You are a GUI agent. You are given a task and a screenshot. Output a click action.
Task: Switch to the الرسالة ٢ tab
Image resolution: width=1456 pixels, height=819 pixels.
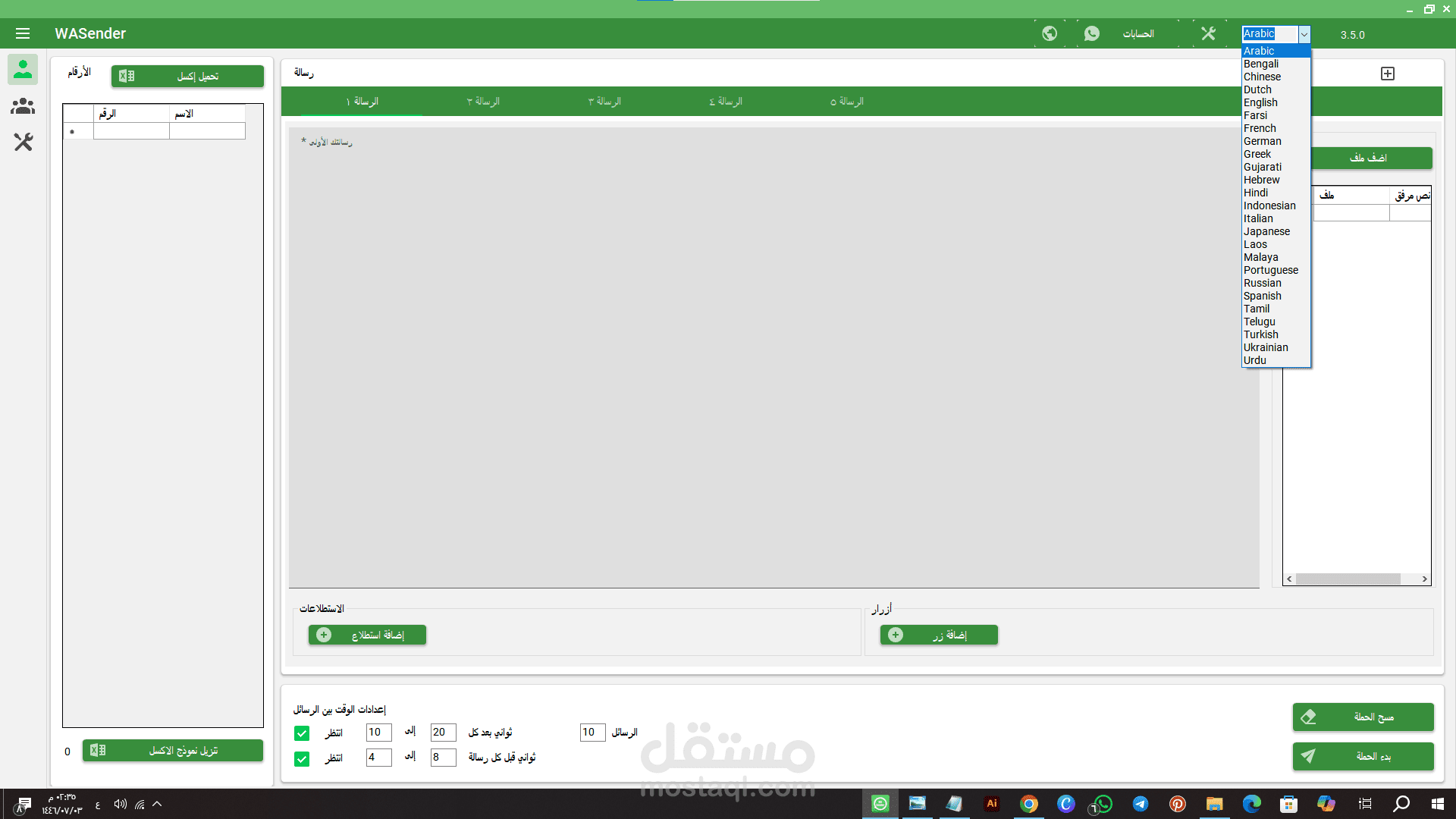pyautogui.click(x=483, y=102)
